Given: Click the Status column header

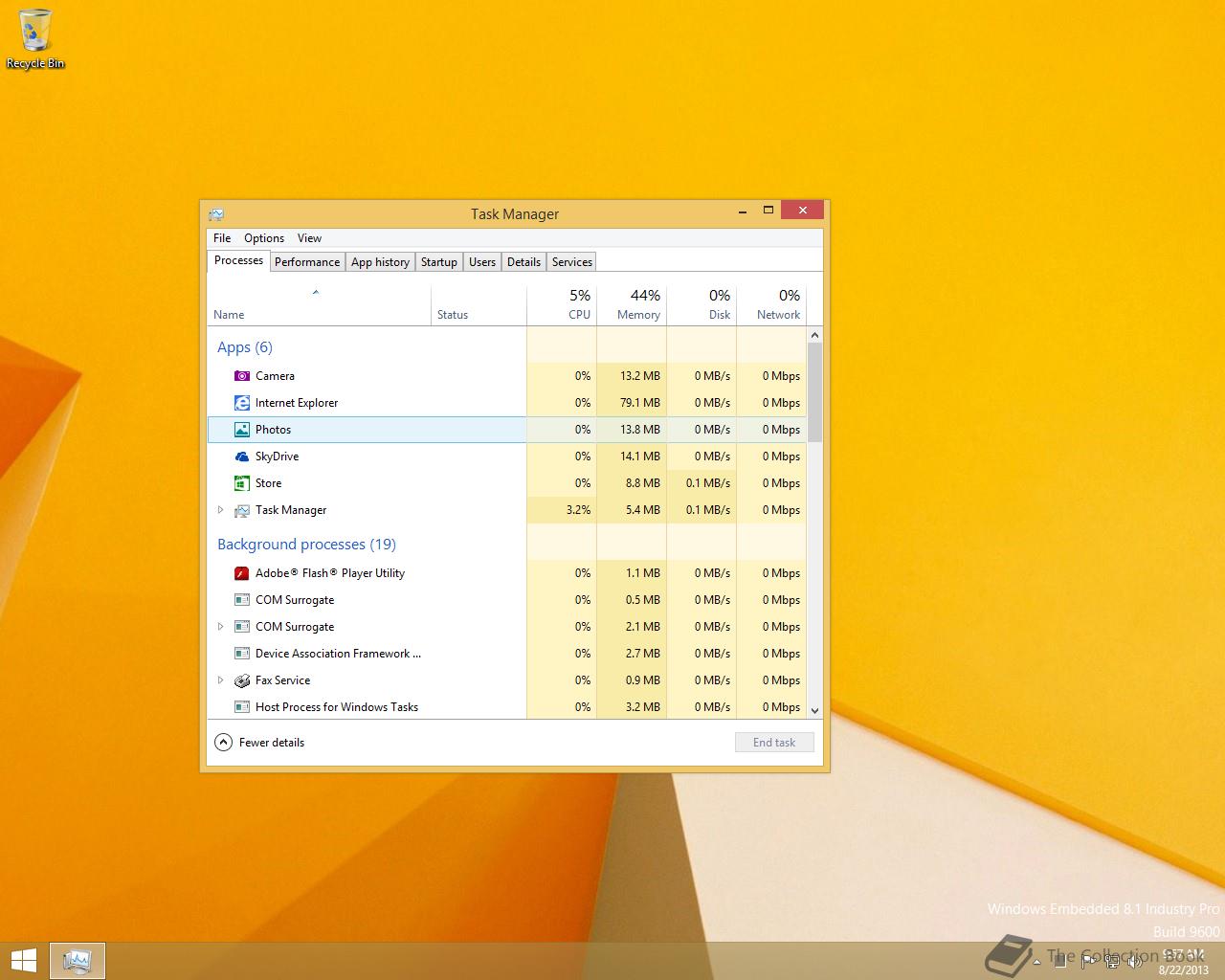Looking at the screenshot, I should tap(479, 303).
